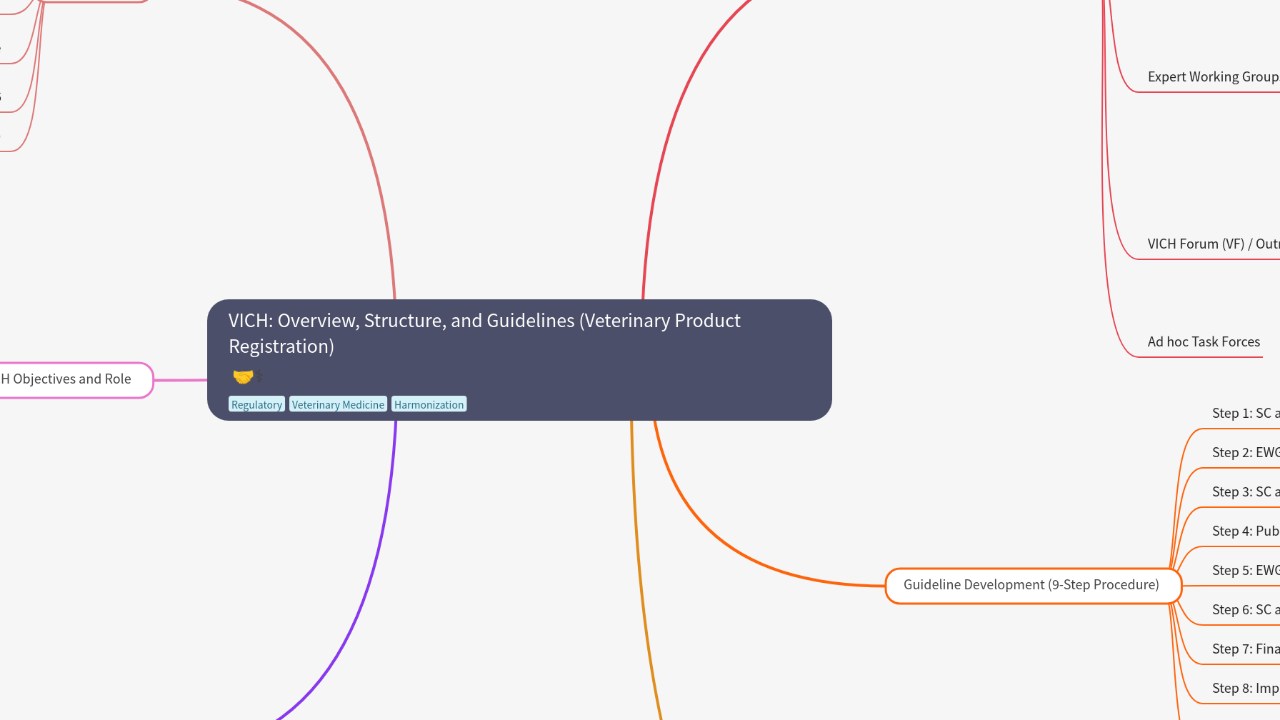This screenshot has width=1280, height=720.
Task: Click Step 7 final item
Action: tap(1245, 649)
